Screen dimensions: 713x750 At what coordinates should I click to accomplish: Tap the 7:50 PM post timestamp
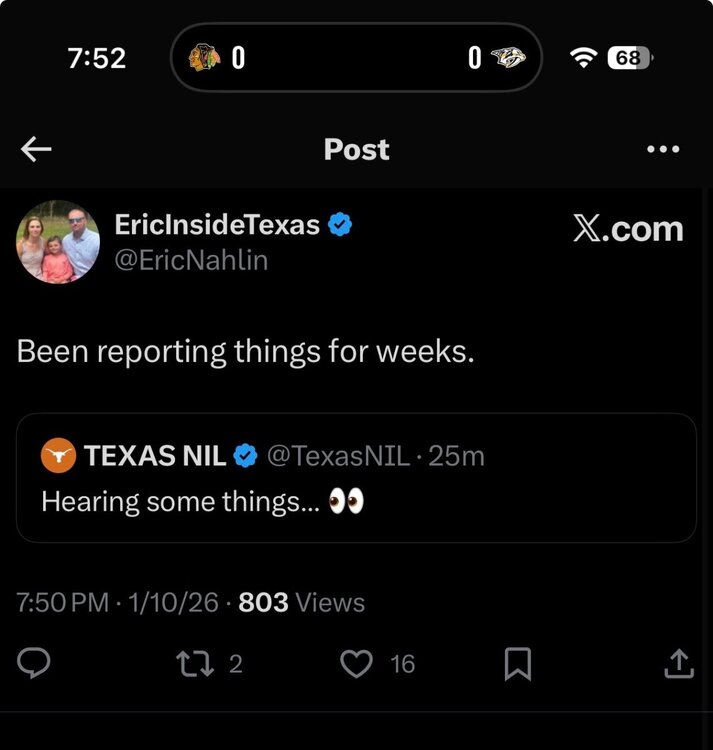(63, 603)
